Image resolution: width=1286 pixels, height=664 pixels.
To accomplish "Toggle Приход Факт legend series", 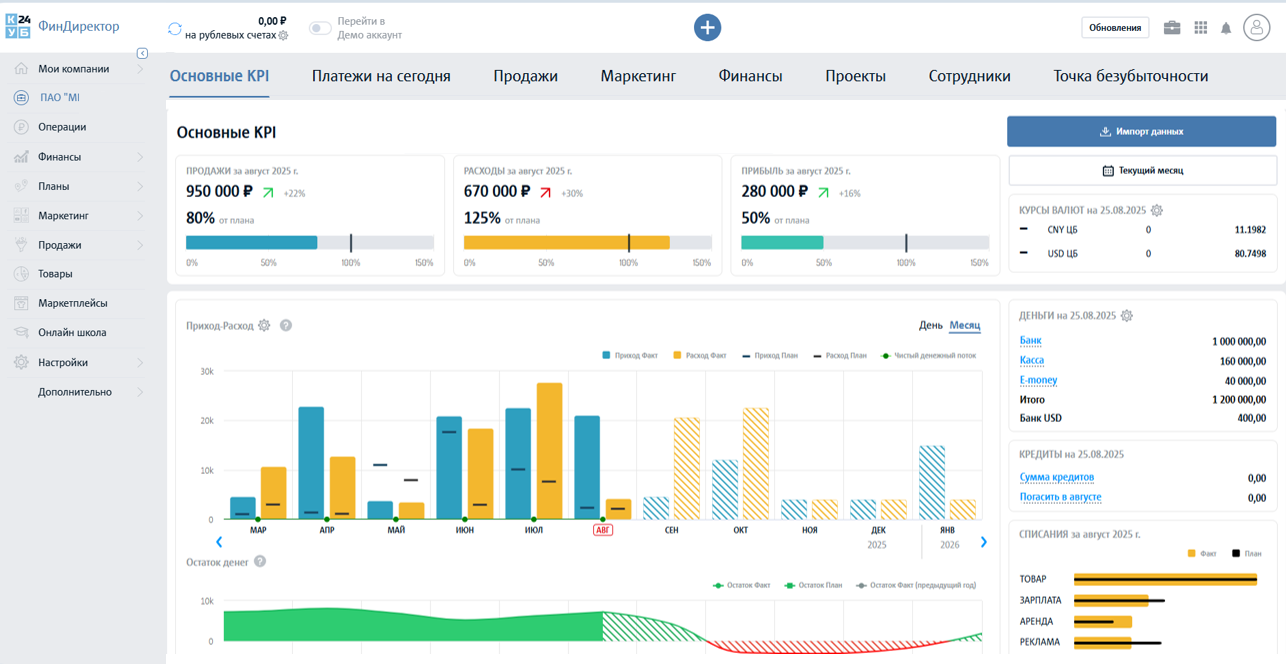I will point(630,355).
